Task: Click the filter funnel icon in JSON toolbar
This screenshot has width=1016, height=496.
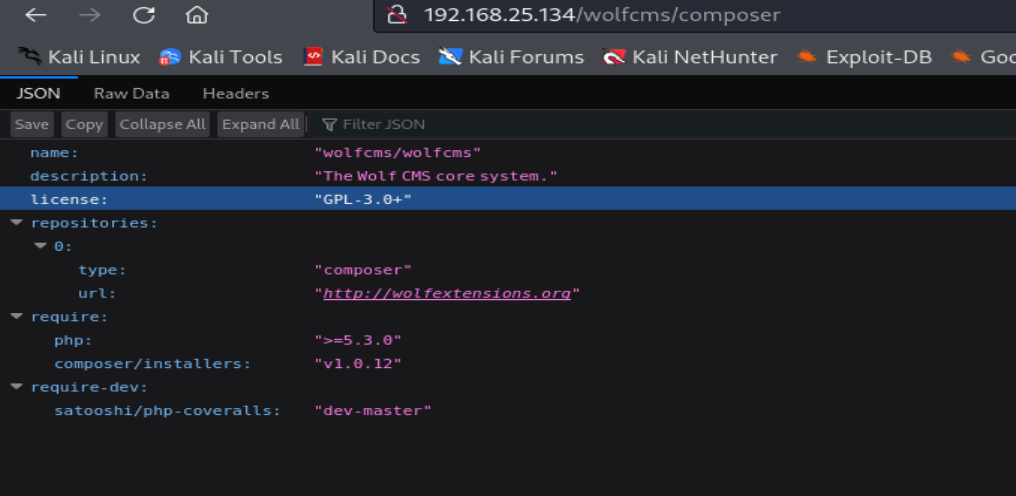Action: [x=330, y=124]
